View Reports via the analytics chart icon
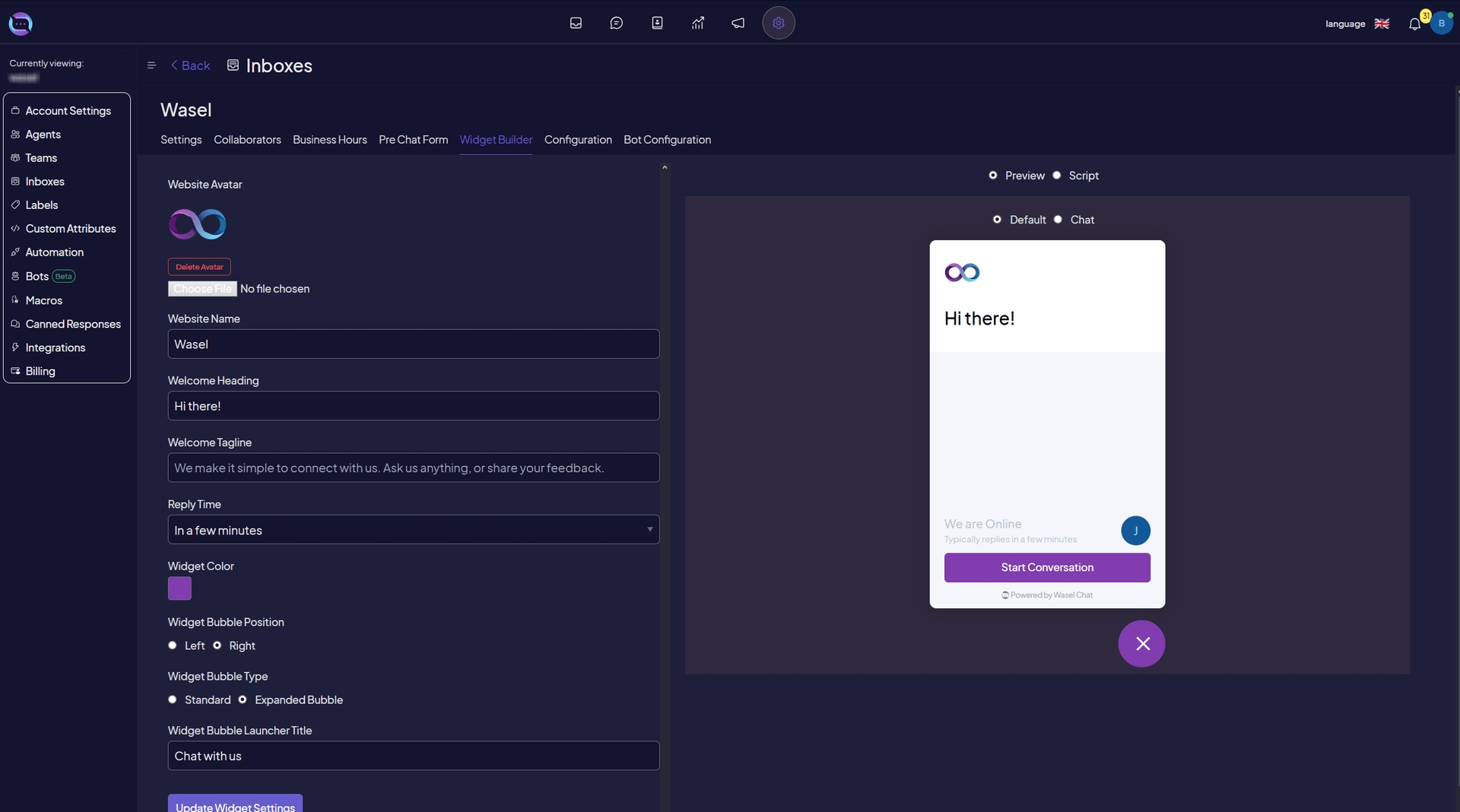This screenshot has height=812, width=1460. (x=697, y=23)
